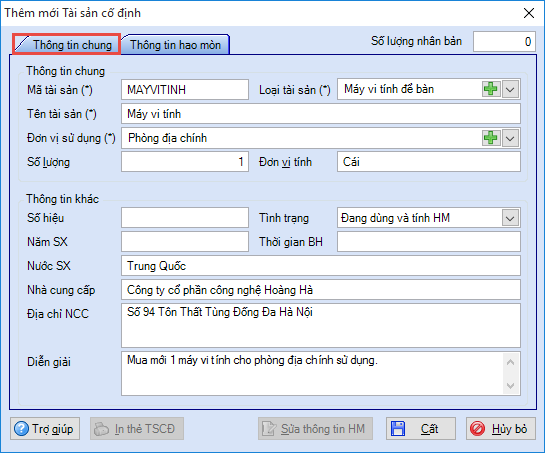The height and width of the screenshot is (453, 545).
Task: Click the Trợ giúp help icon button
Action: pyautogui.click(x=45, y=429)
